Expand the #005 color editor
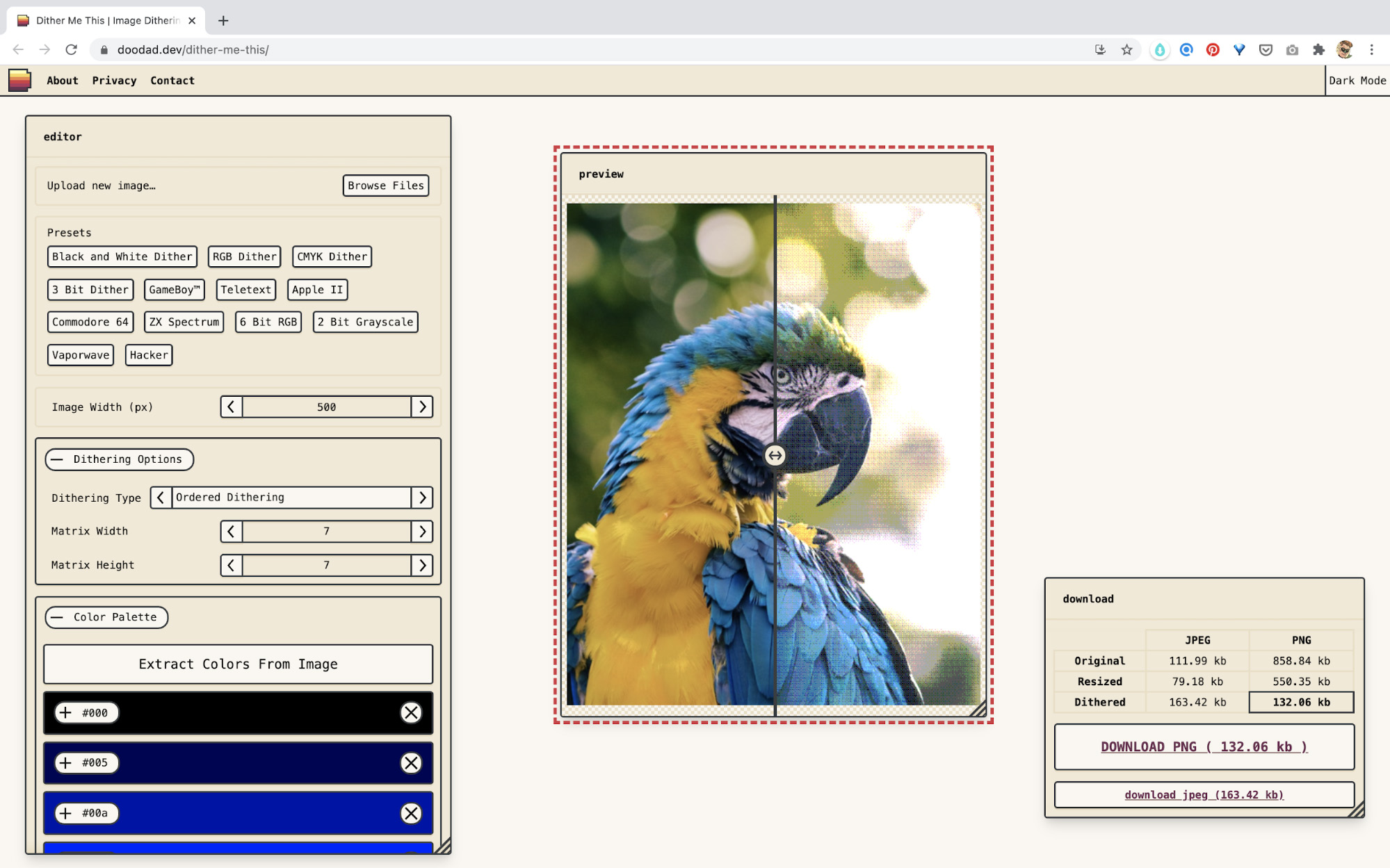The height and width of the screenshot is (868, 1390). pos(65,762)
